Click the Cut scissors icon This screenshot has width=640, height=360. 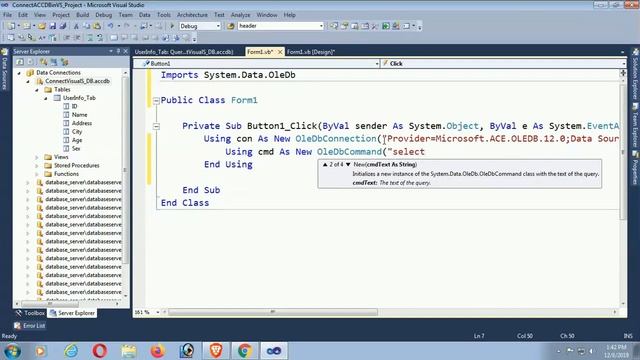(76, 26)
